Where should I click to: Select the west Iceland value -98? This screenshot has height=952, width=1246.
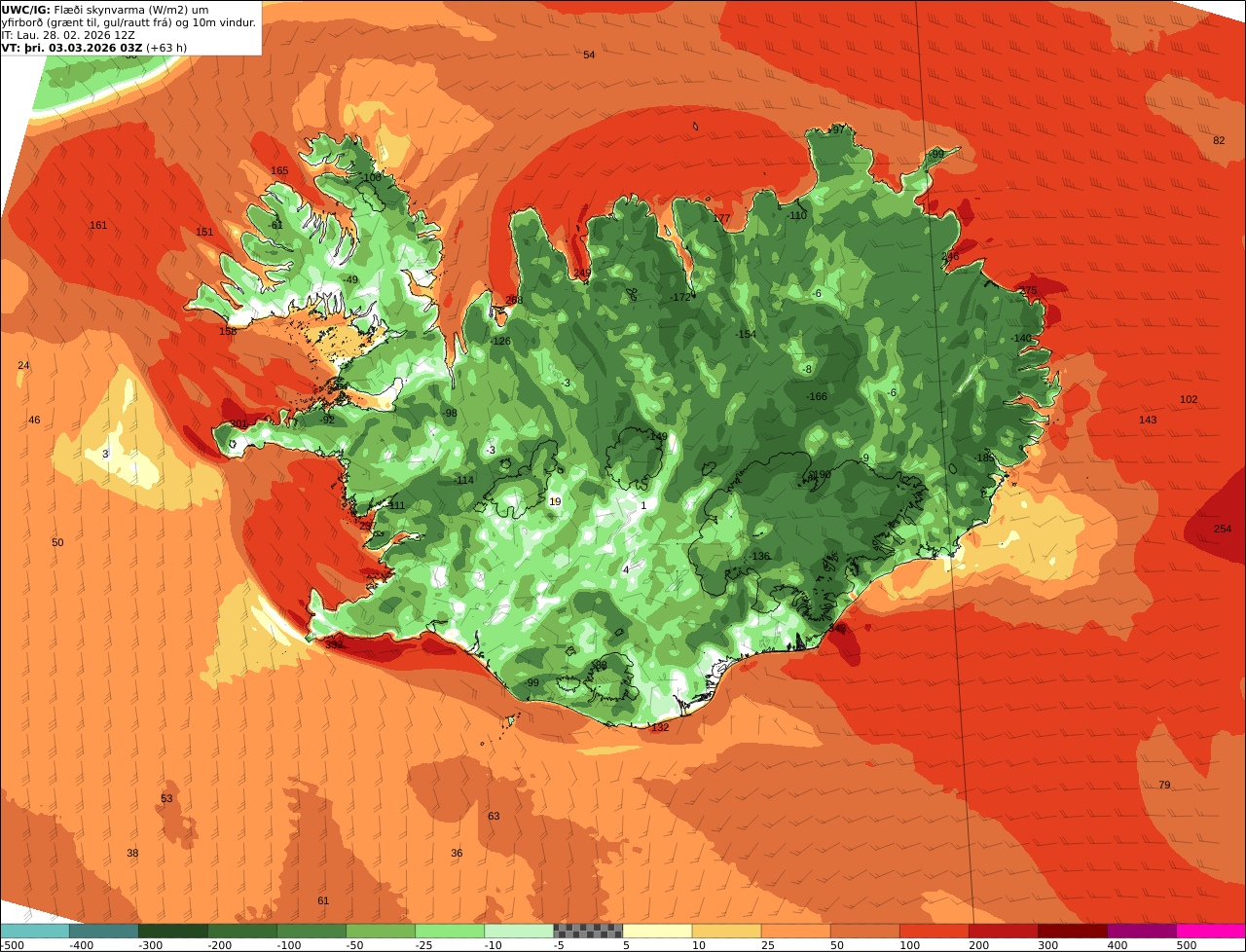449,413
